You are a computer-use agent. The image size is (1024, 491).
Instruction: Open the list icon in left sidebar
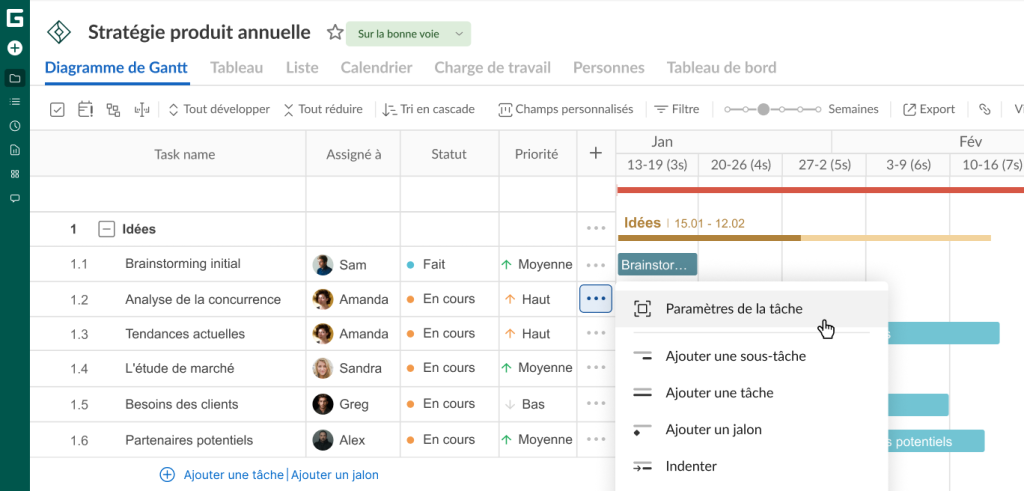pyautogui.click(x=15, y=102)
